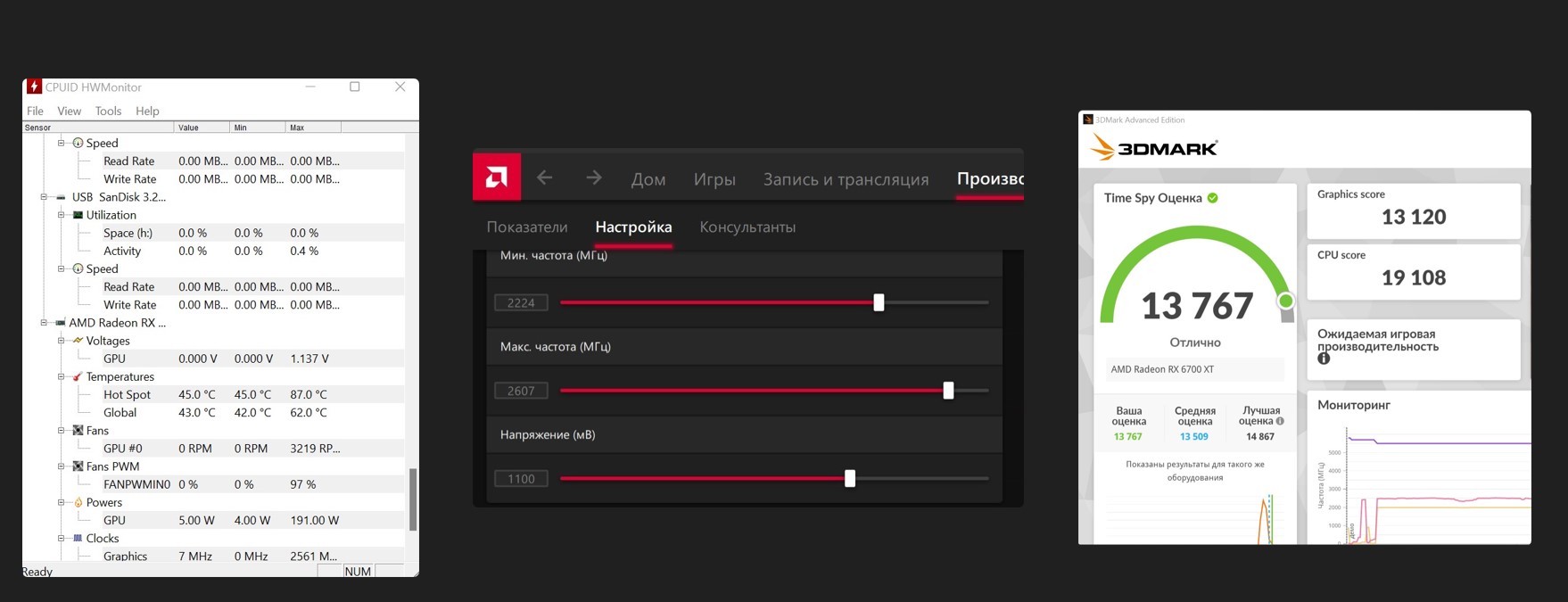This screenshot has width=1568, height=602.
Task: Open the Игры section
Action: click(x=714, y=179)
